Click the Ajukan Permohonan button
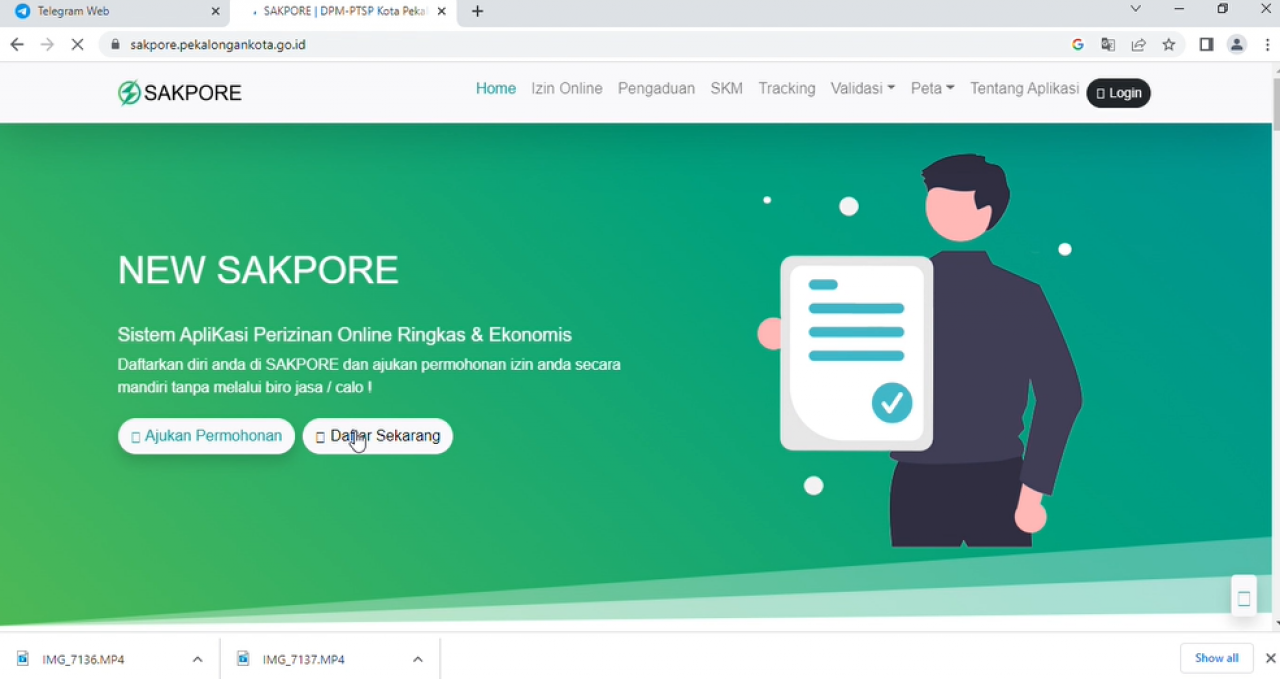This screenshot has width=1280, height=679. (206, 436)
